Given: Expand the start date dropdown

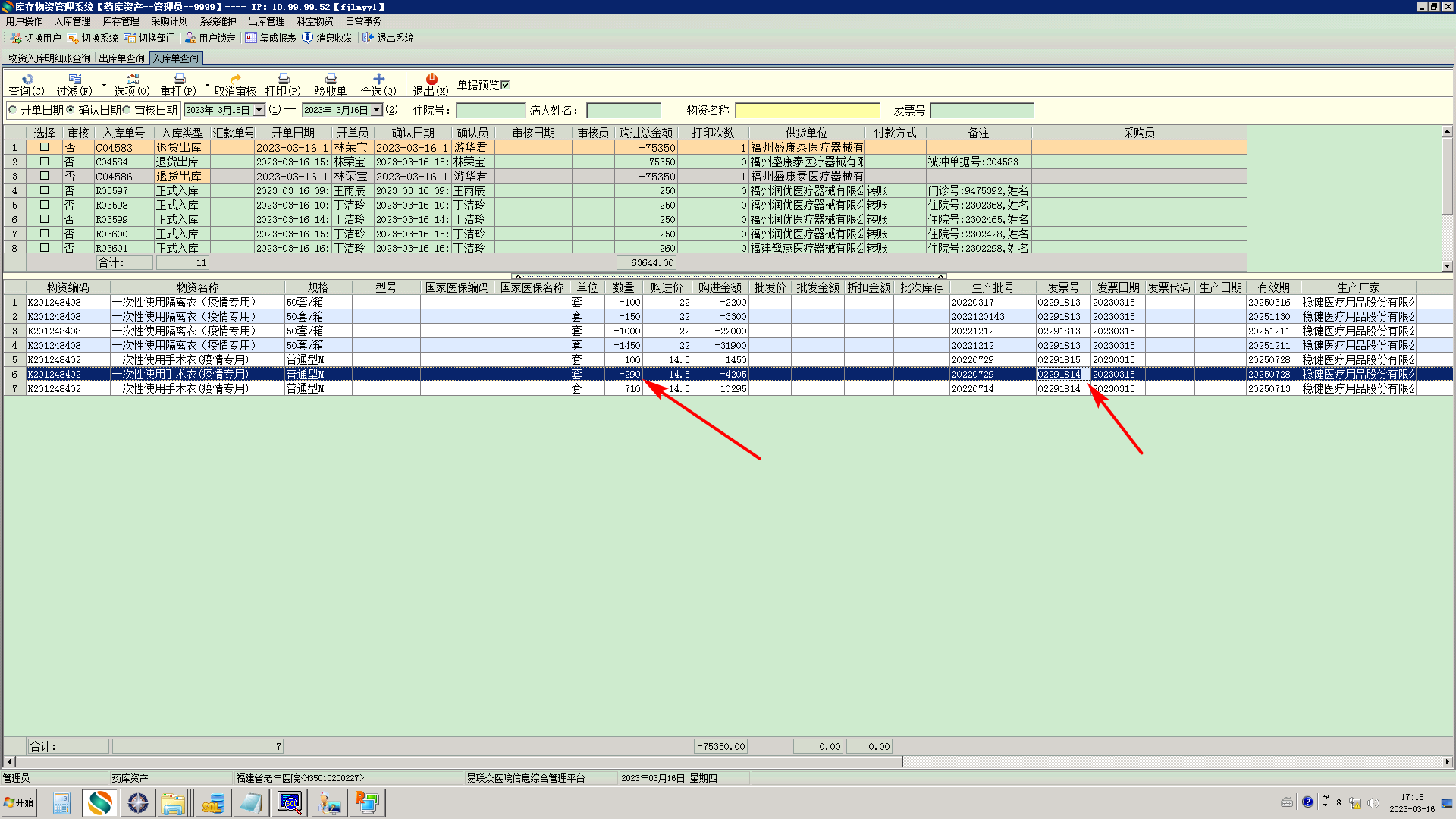Looking at the screenshot, I should (x=259, y=110).
